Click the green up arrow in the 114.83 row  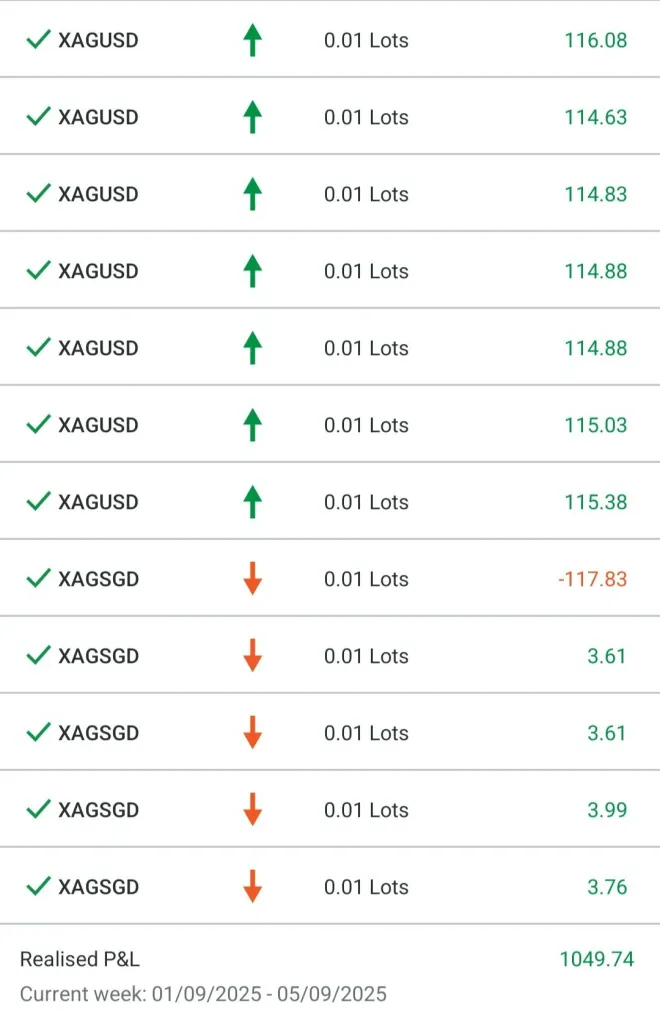coord(252,194)
